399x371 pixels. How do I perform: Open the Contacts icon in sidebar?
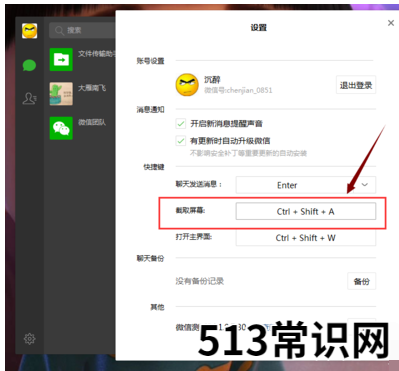[x=29, y=98]
